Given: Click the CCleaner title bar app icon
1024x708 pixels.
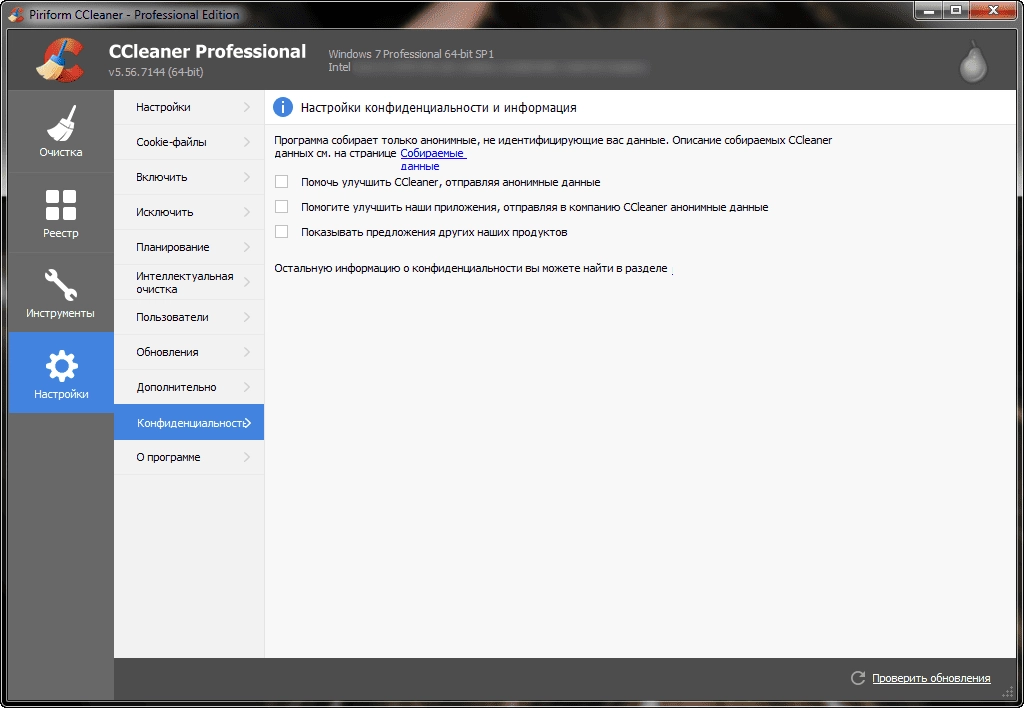Looking at the screenshot, I should click(16, 14).
